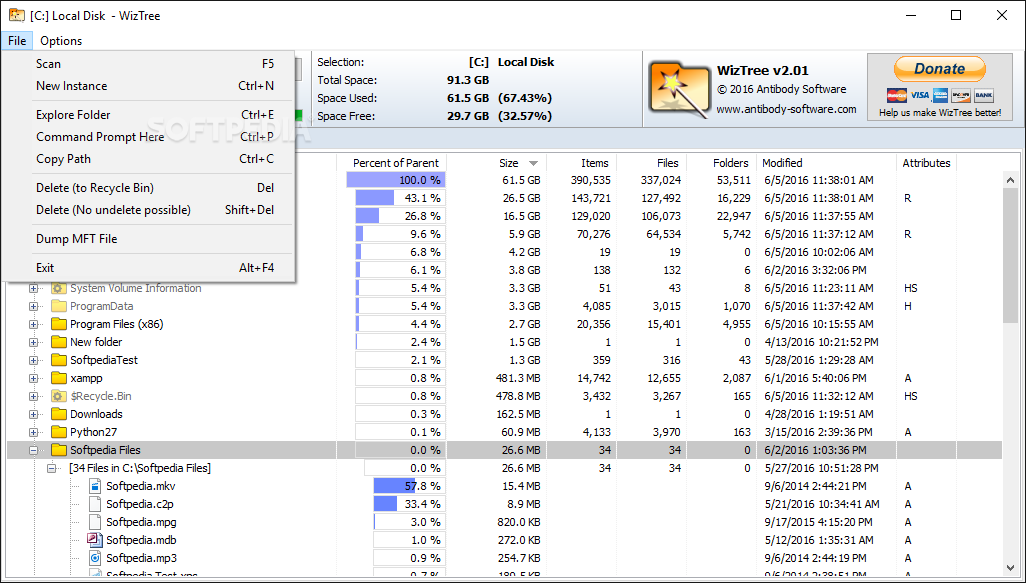Screen dimensions: 1026x583
Task: Choose Exit from the File menu
Action: coord(148,268)
